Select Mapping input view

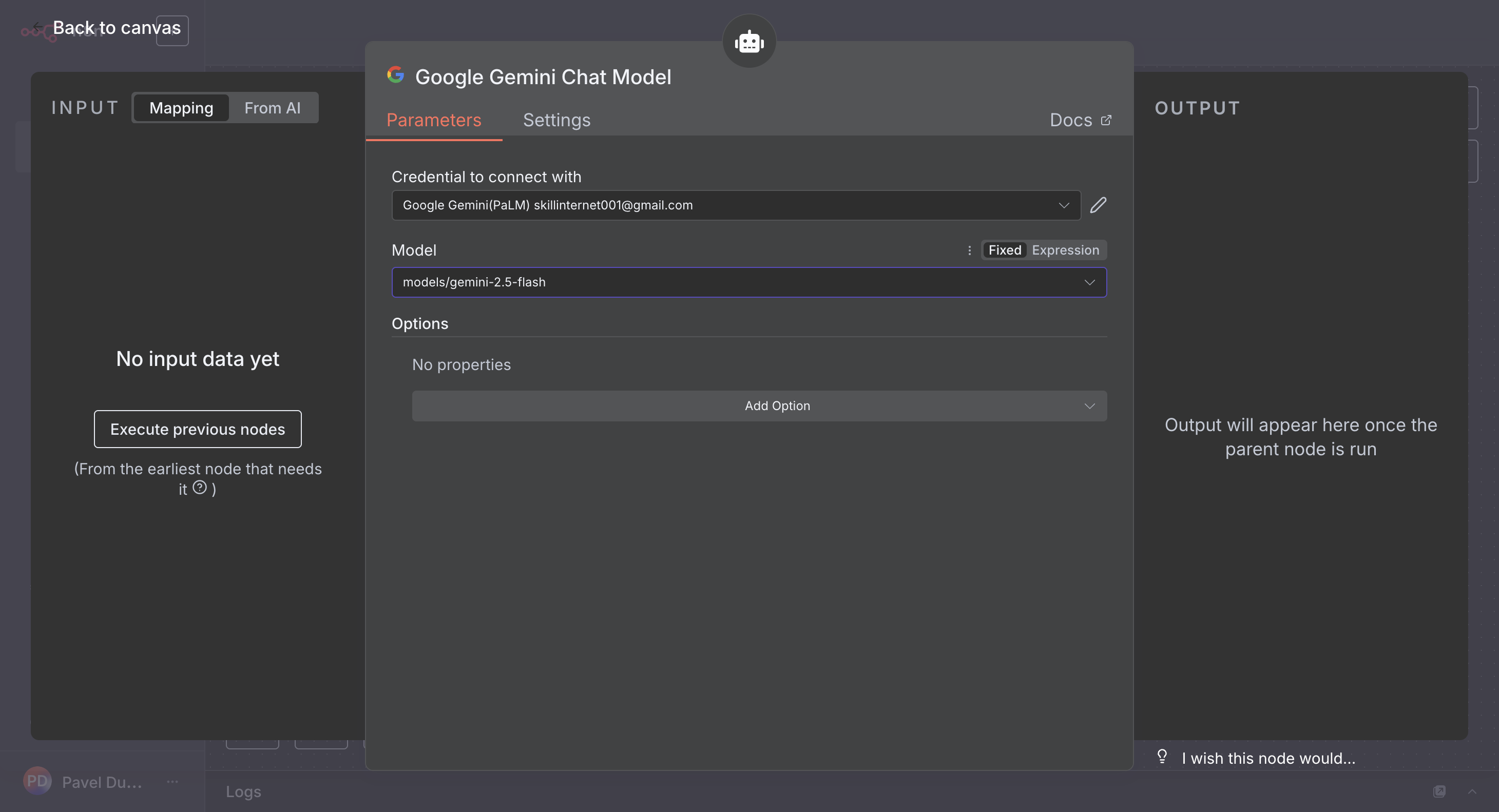click(181, 108)
